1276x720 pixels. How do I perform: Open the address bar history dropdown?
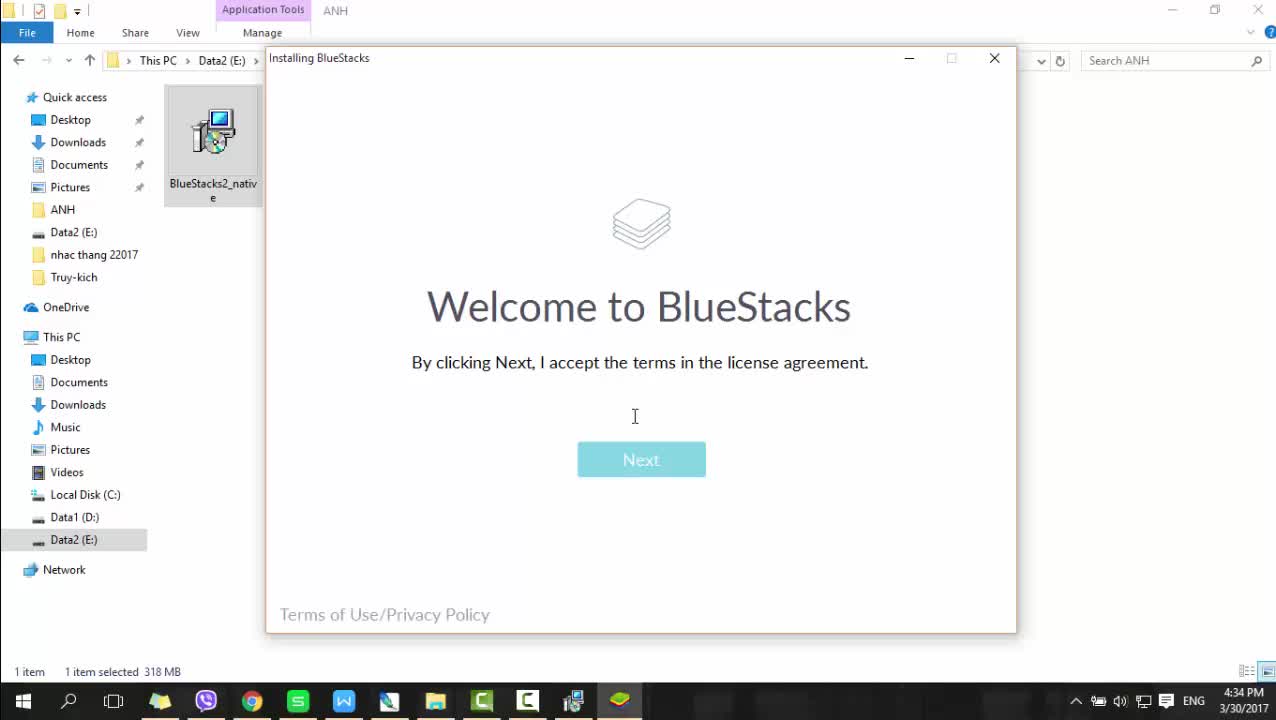[1041, 61]
